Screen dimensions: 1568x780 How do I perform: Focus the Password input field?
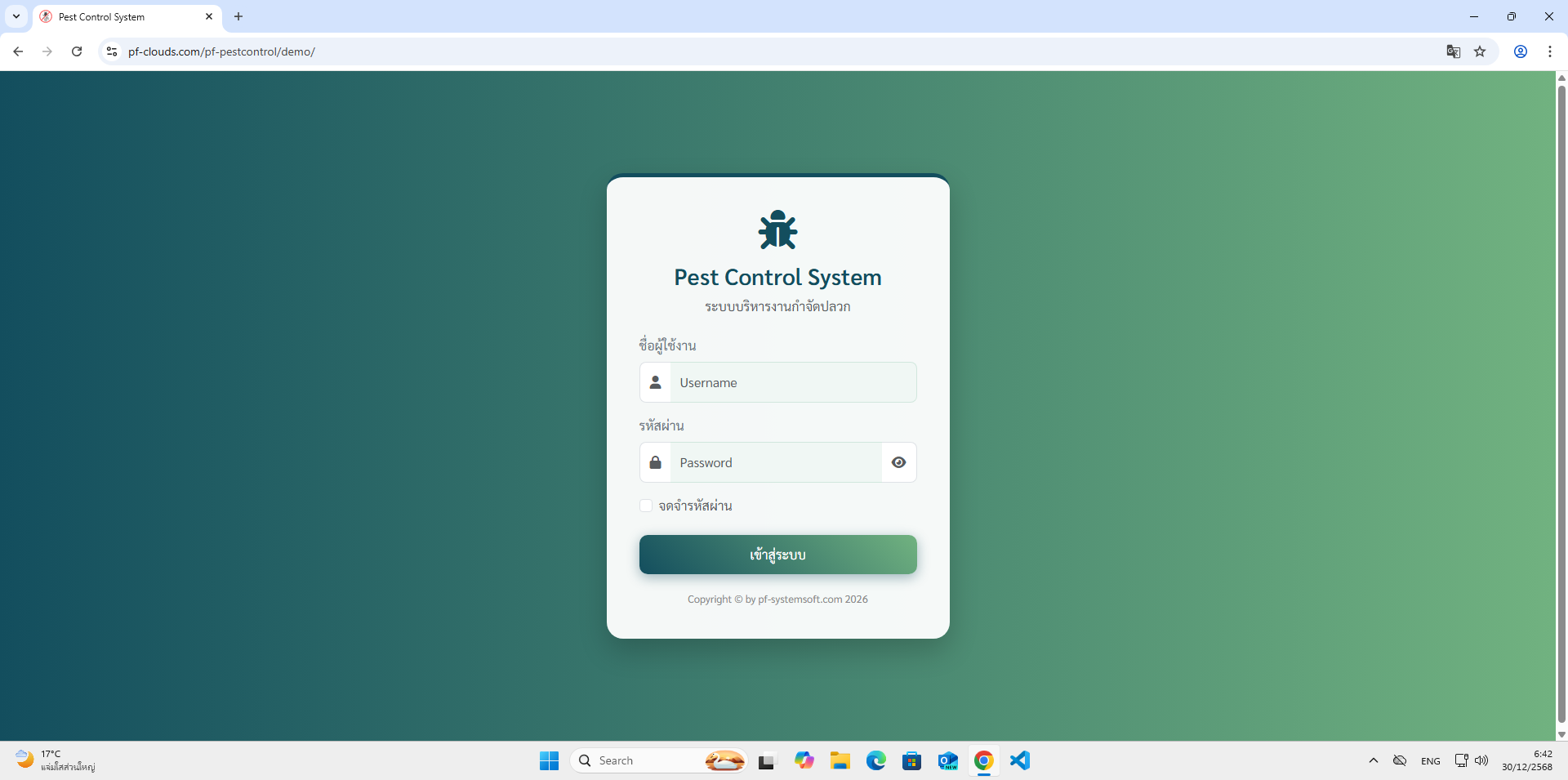click(776, 462)
